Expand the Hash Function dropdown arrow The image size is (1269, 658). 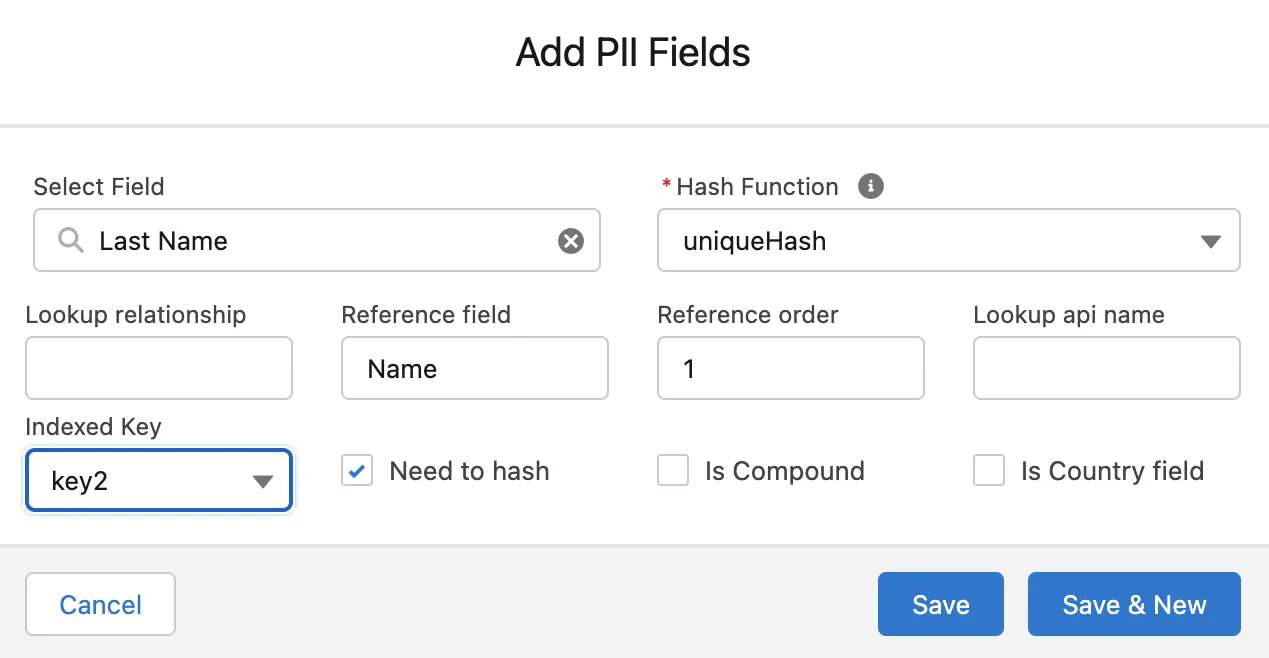pos(1210,241)
